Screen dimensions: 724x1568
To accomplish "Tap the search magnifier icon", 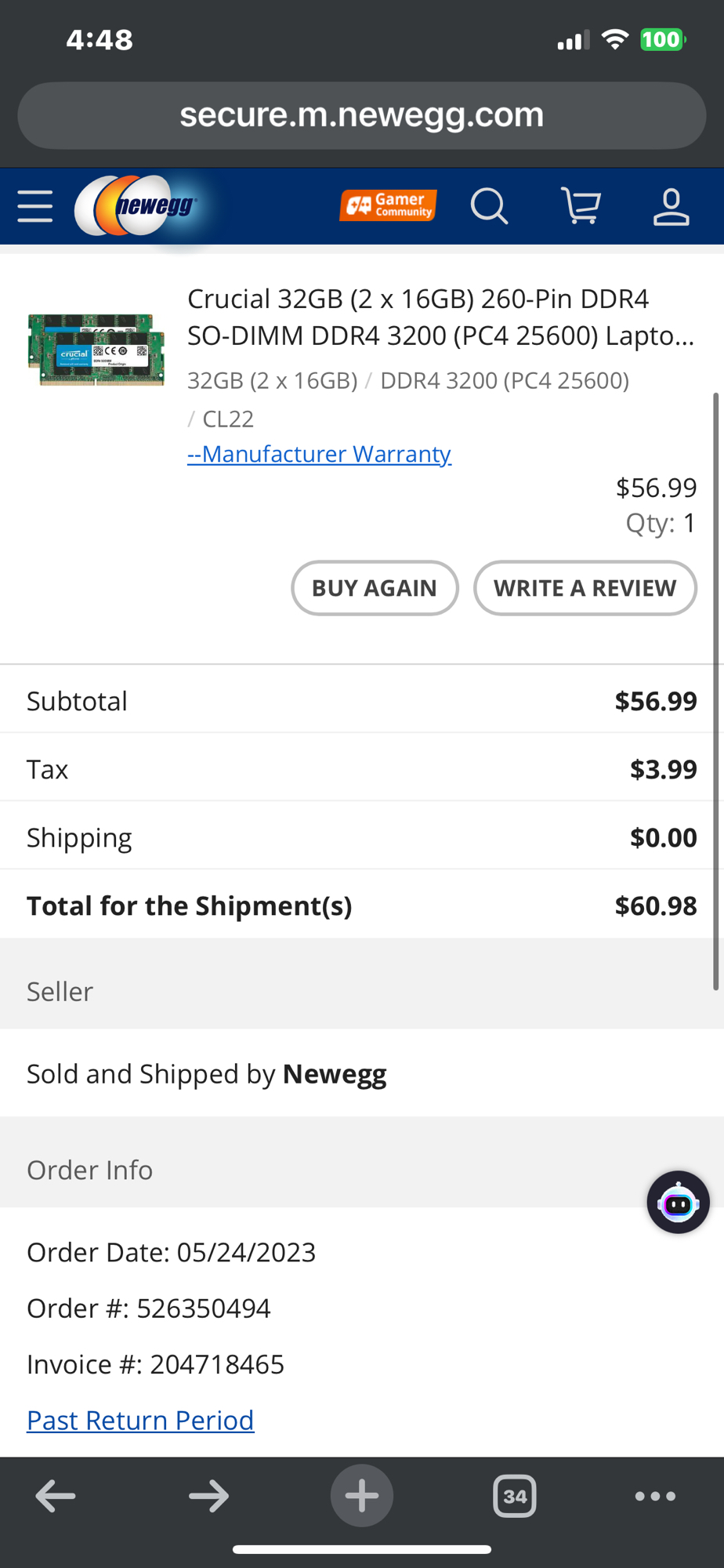I will pyautogui.click(x=489, y=206).
